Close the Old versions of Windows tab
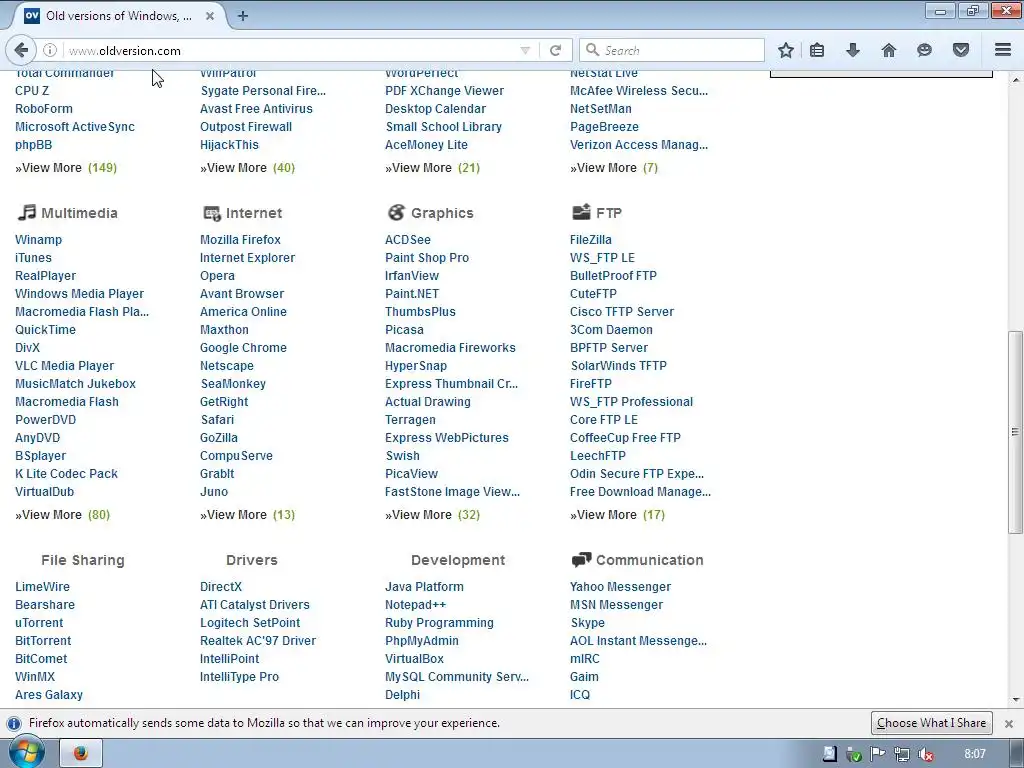The width and height of the screenshot is (1024, 768). coord(210,16)
